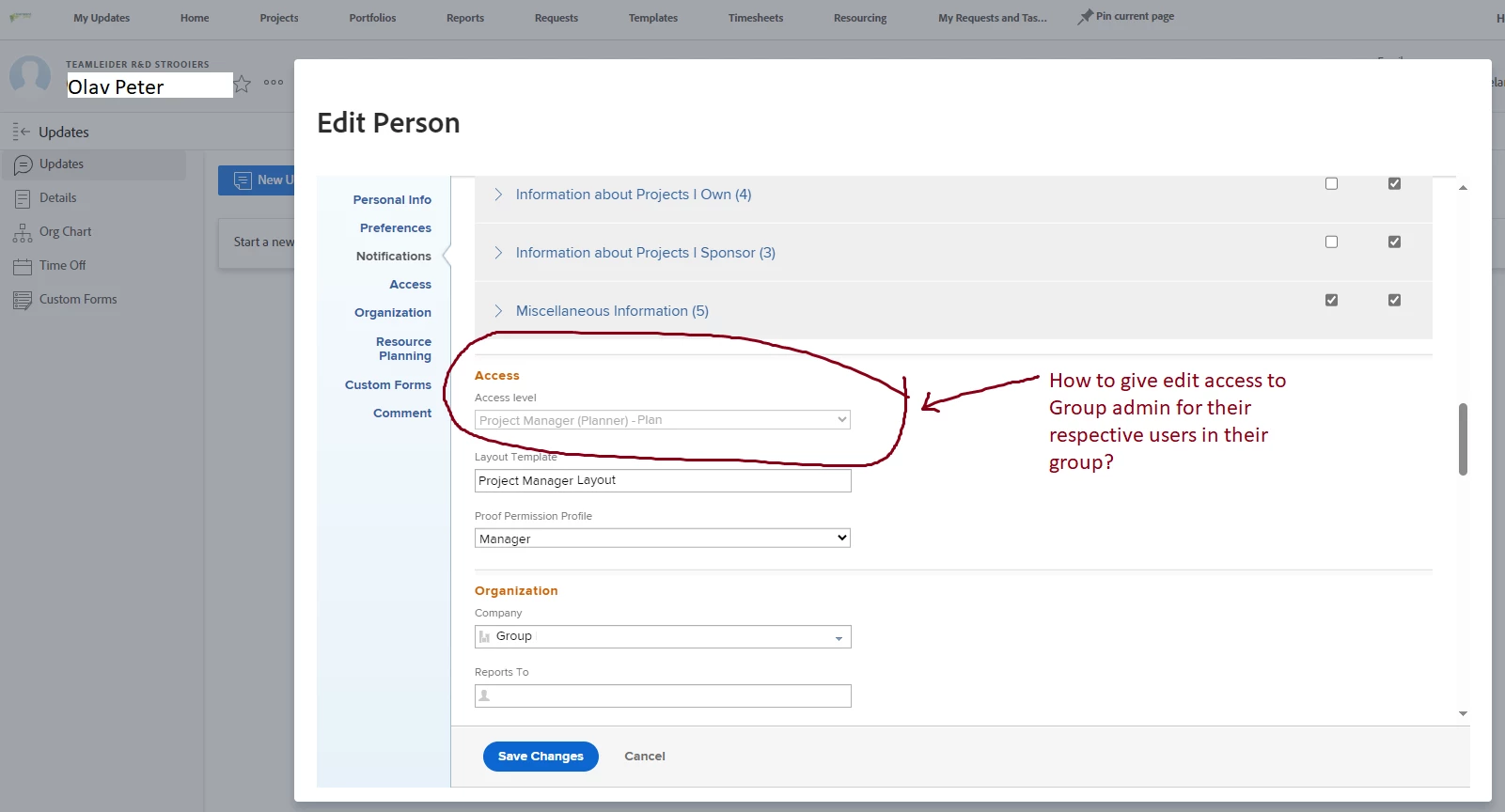This screenshot has width=1505, height=812.
Task: Open the Proof Permission Profile dropdown
Action: pos(663,539)
